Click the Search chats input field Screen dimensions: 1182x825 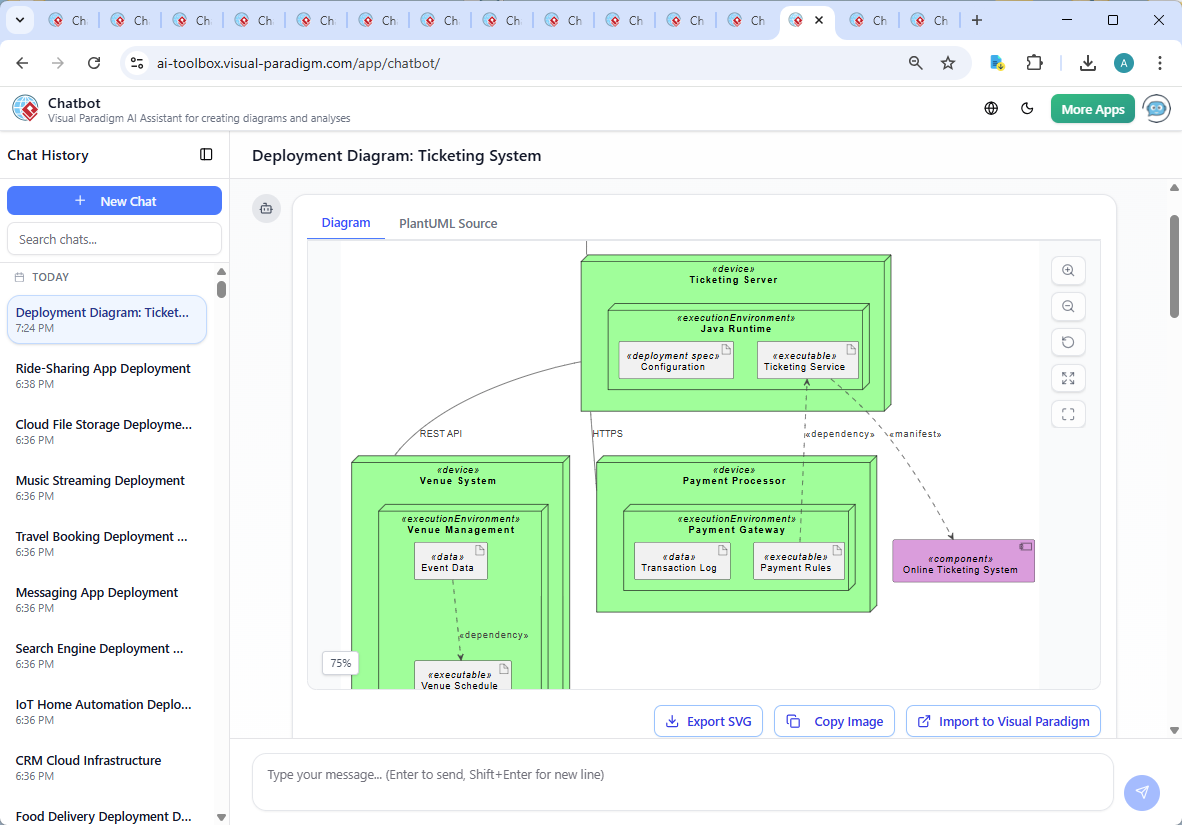coord(114,239)
